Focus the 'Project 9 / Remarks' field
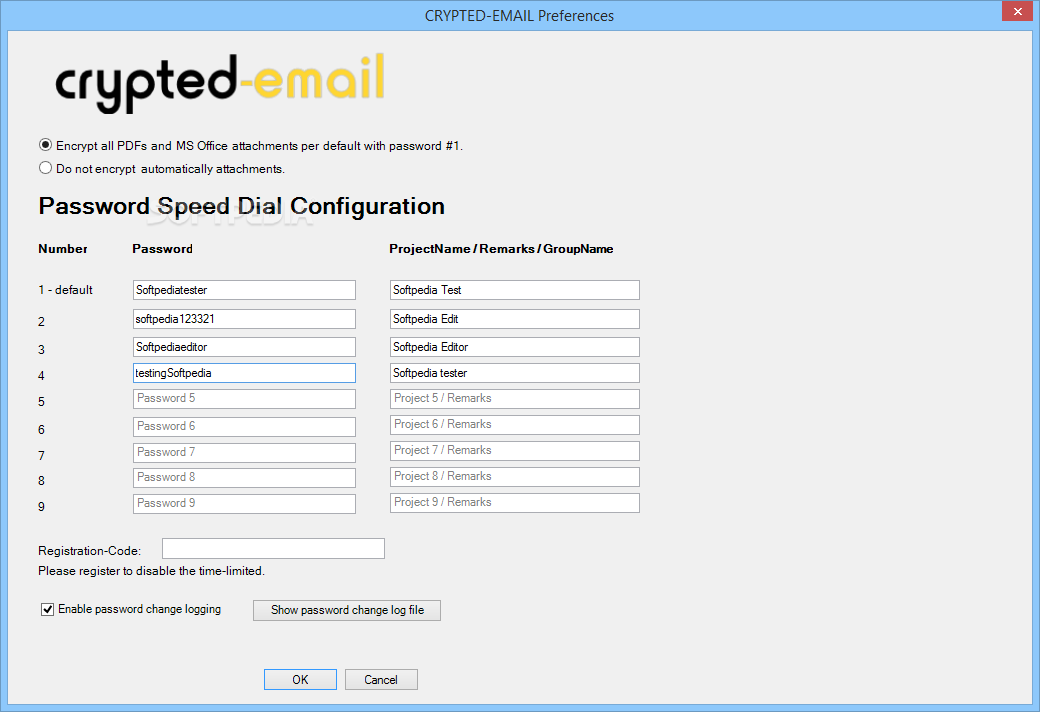1040x712 pixels. pos(515,502)
